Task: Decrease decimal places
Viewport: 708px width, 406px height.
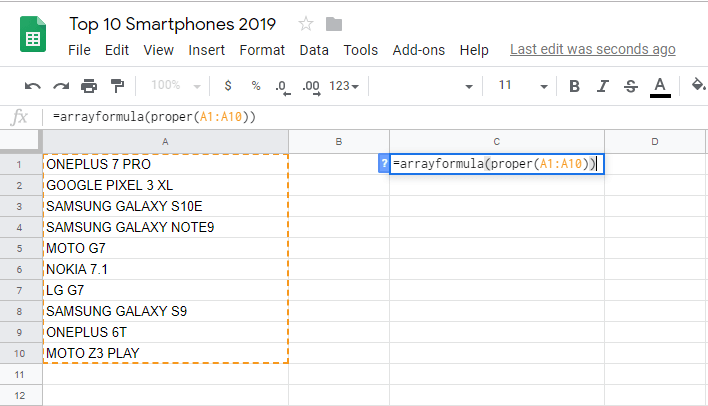Action: tap(283, 87)
